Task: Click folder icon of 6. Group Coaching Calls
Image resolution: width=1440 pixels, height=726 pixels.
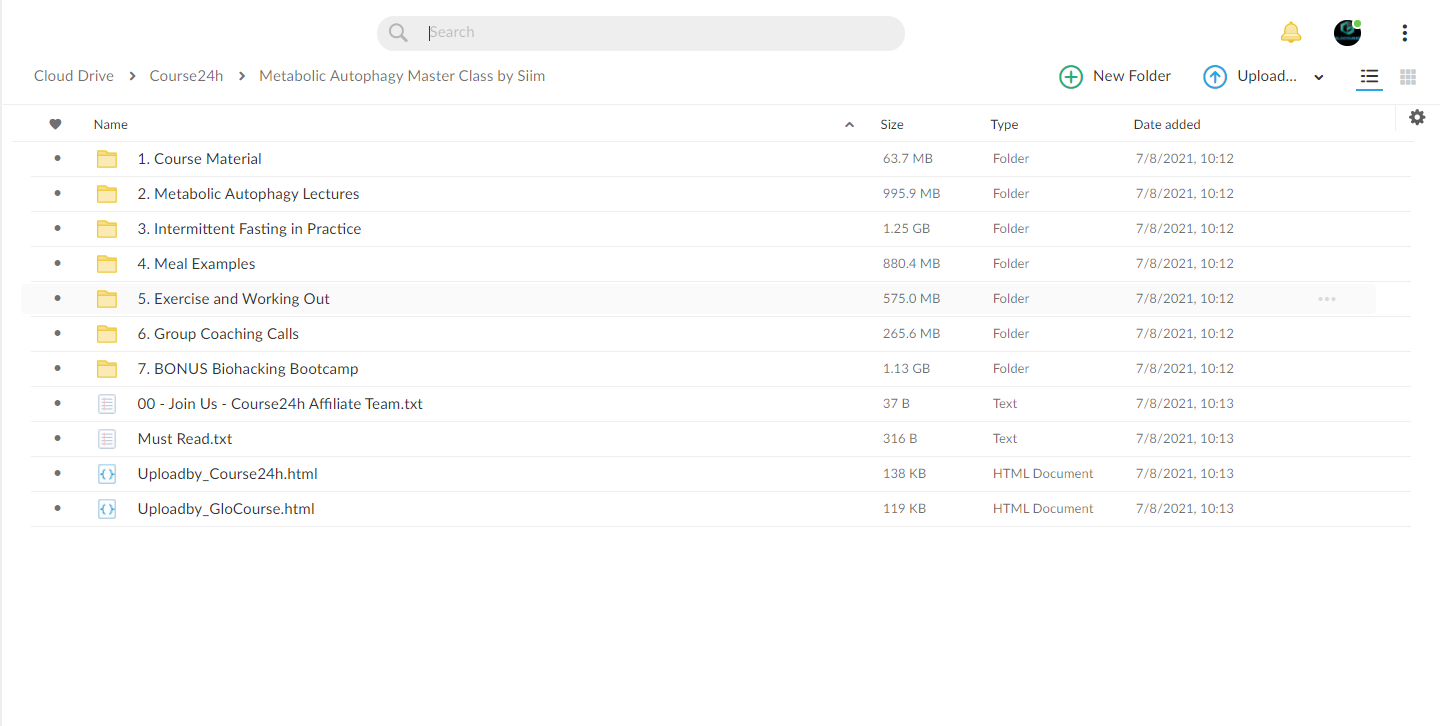Action: [x=107, y=334]
